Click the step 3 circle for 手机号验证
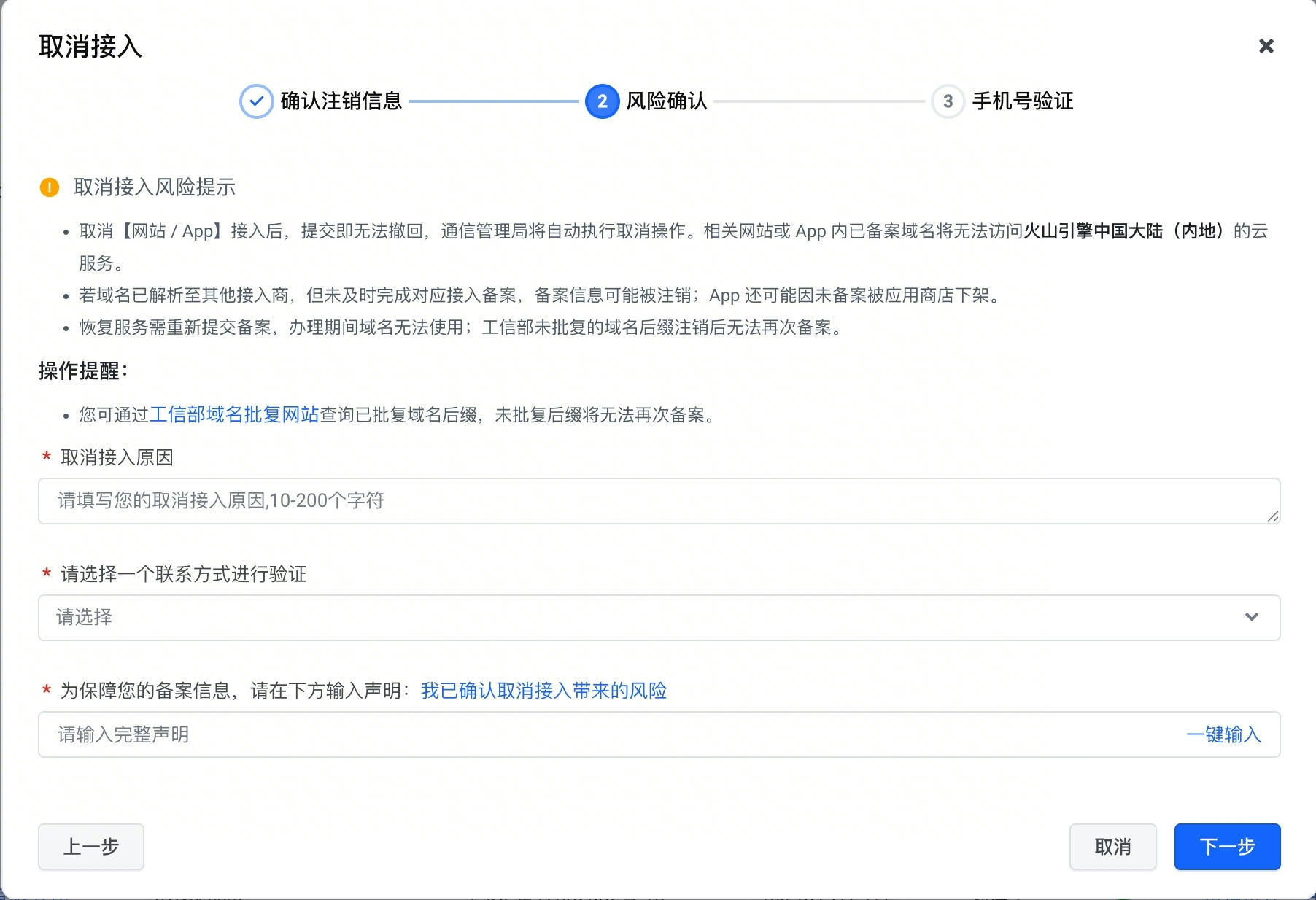The width and height of the screenshot is (1316, 900). [948, 101]
